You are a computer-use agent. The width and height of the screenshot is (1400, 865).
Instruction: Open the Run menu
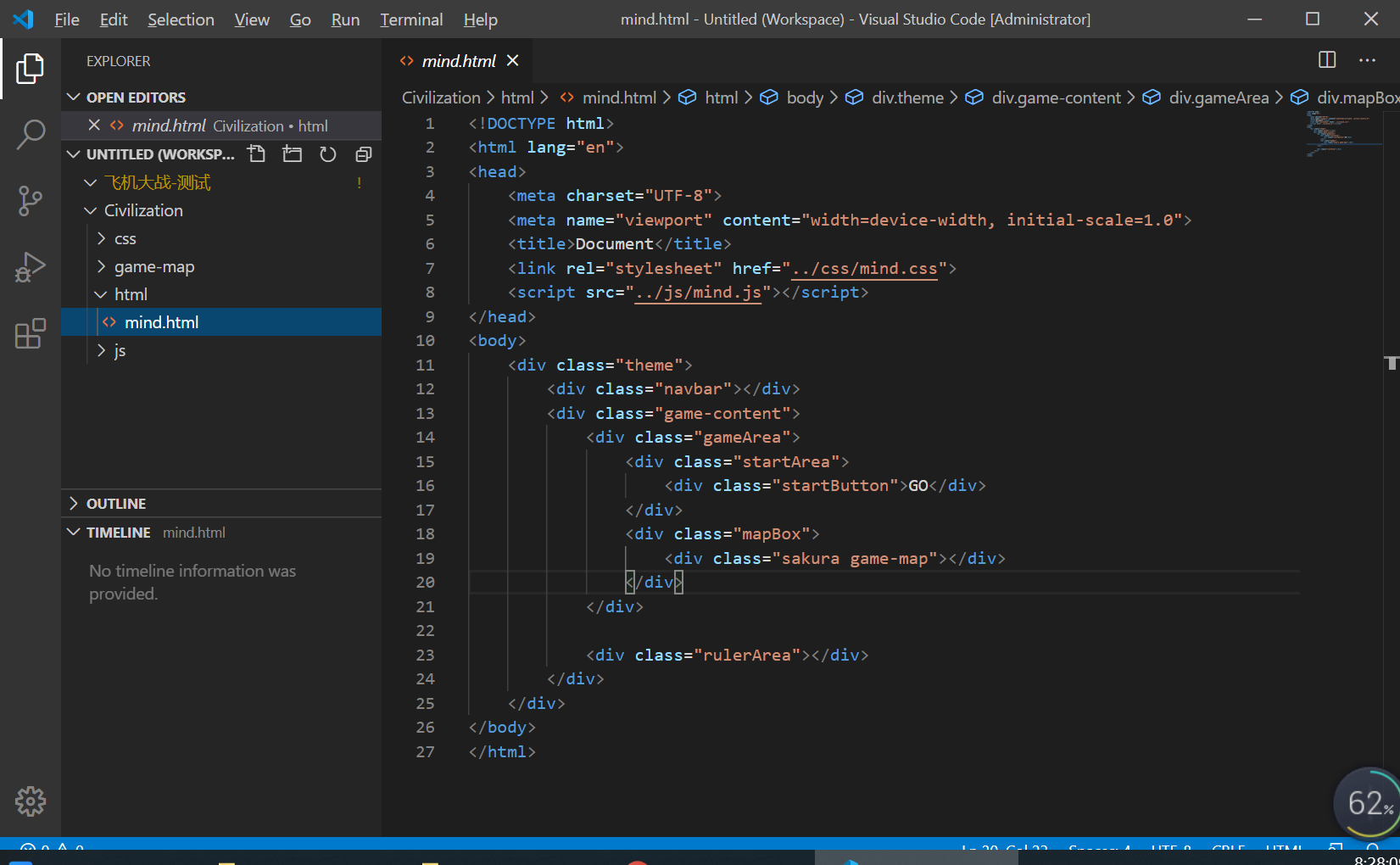pos(345,20)
